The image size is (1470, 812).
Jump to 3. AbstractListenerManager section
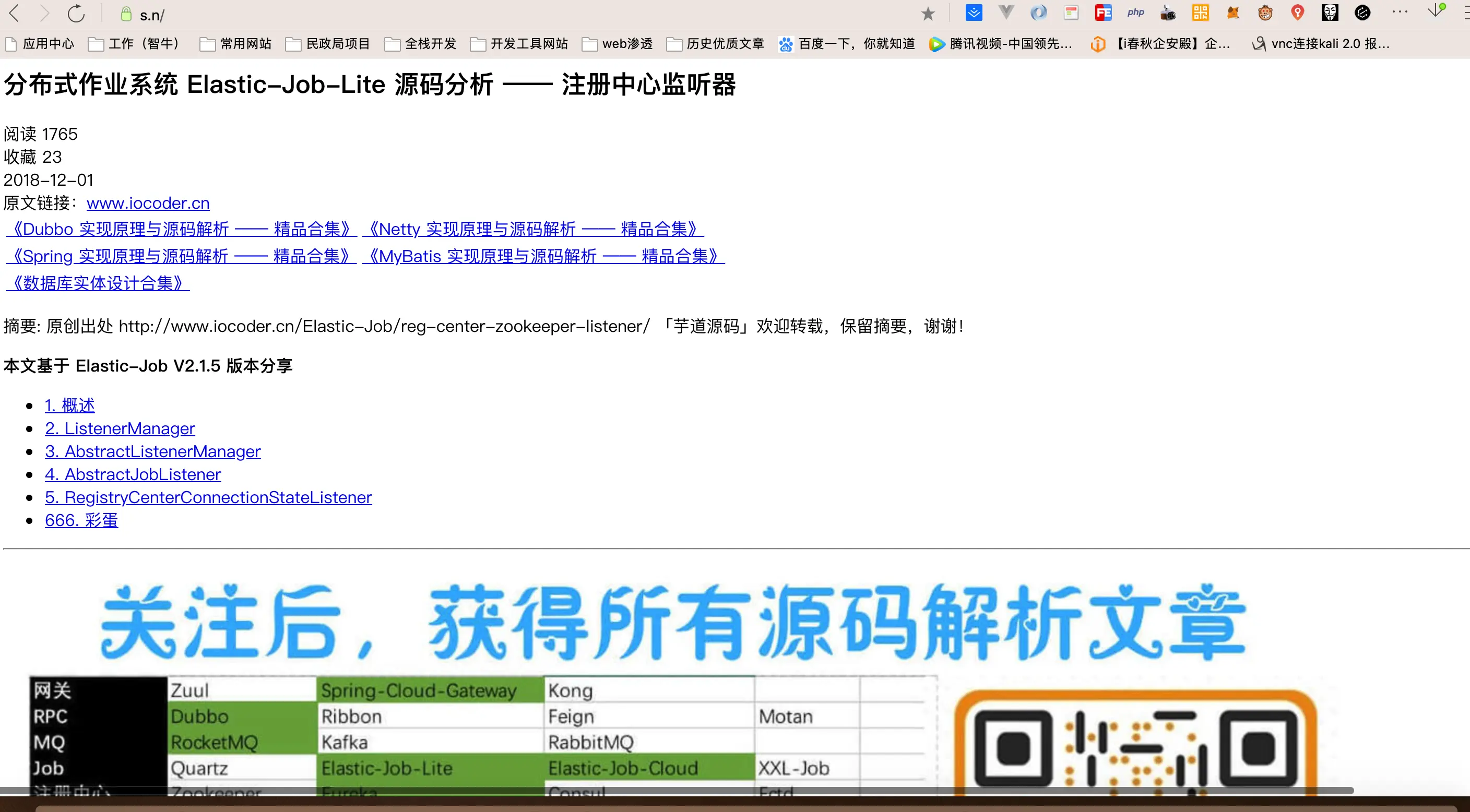pyautogui.click(x=152, y=451)
